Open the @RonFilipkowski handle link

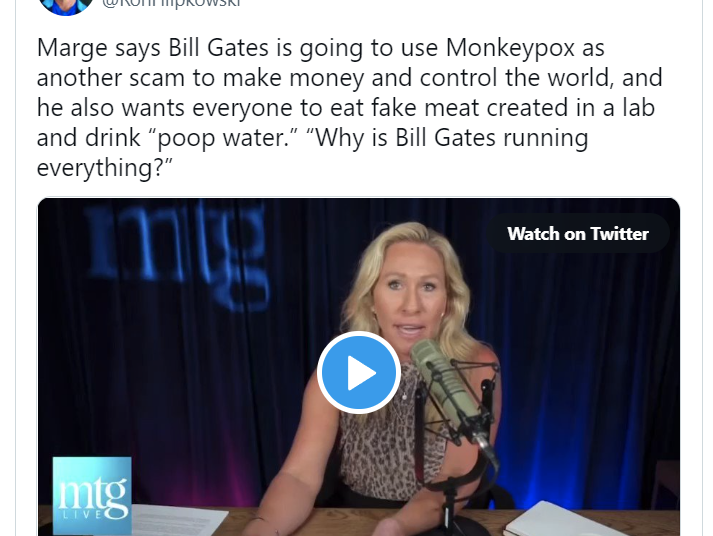coord(171,4)
